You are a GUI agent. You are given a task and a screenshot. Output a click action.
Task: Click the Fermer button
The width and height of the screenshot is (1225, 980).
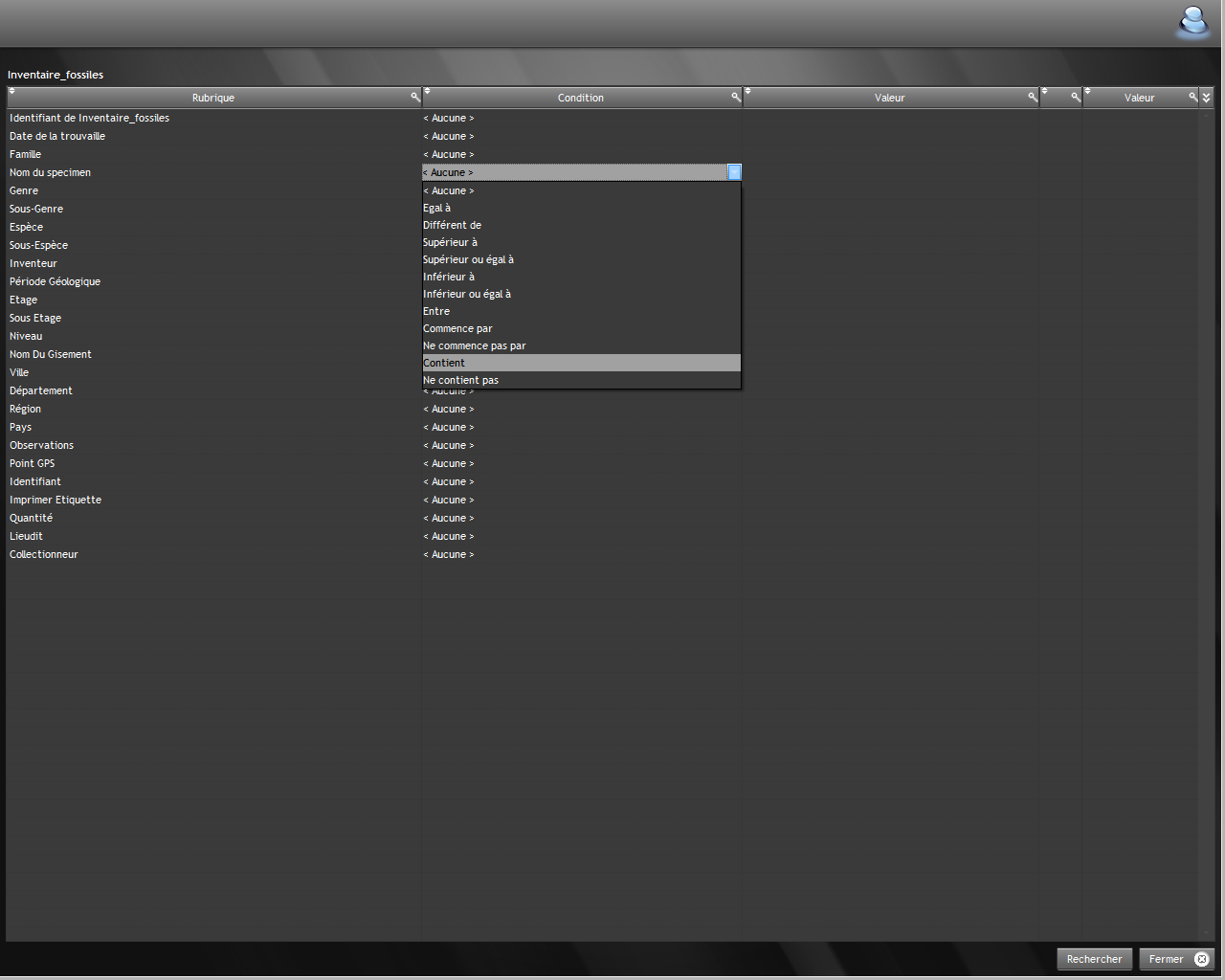coord(1176,959)
